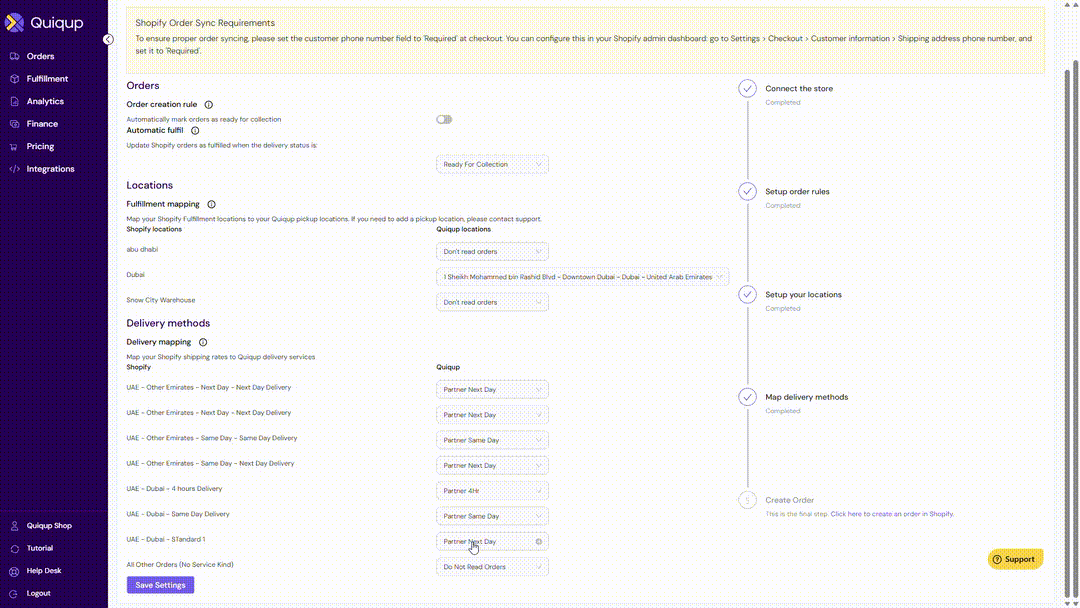Open Quiqup Shop link
Viewport: 1080px width, 608px height.
[49, 526]
